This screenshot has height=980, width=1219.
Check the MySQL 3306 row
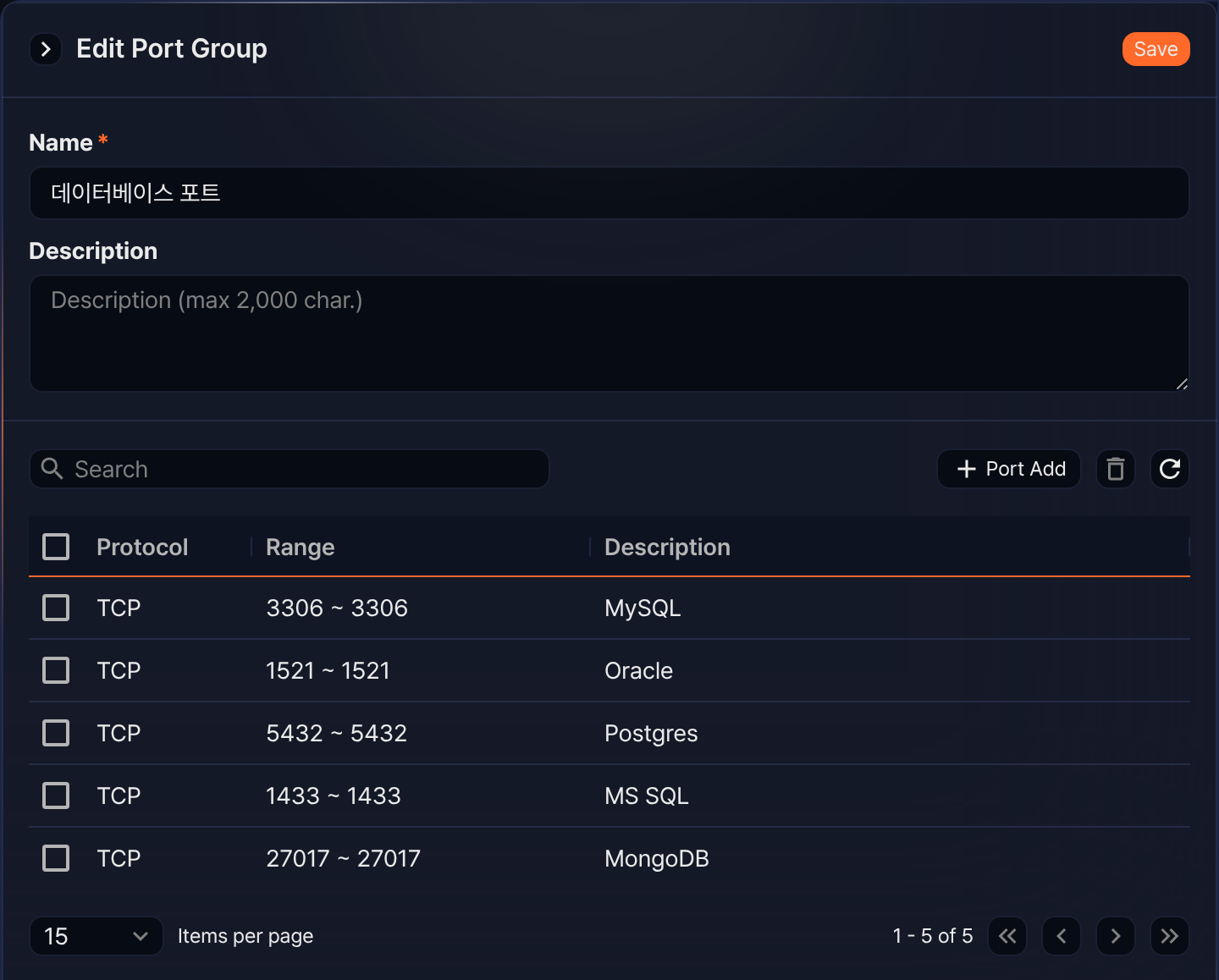point(56,608)
